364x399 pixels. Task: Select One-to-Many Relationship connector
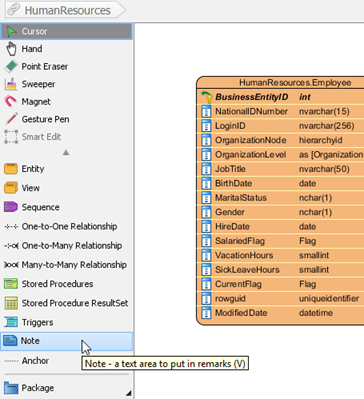(x=67, y=246)
